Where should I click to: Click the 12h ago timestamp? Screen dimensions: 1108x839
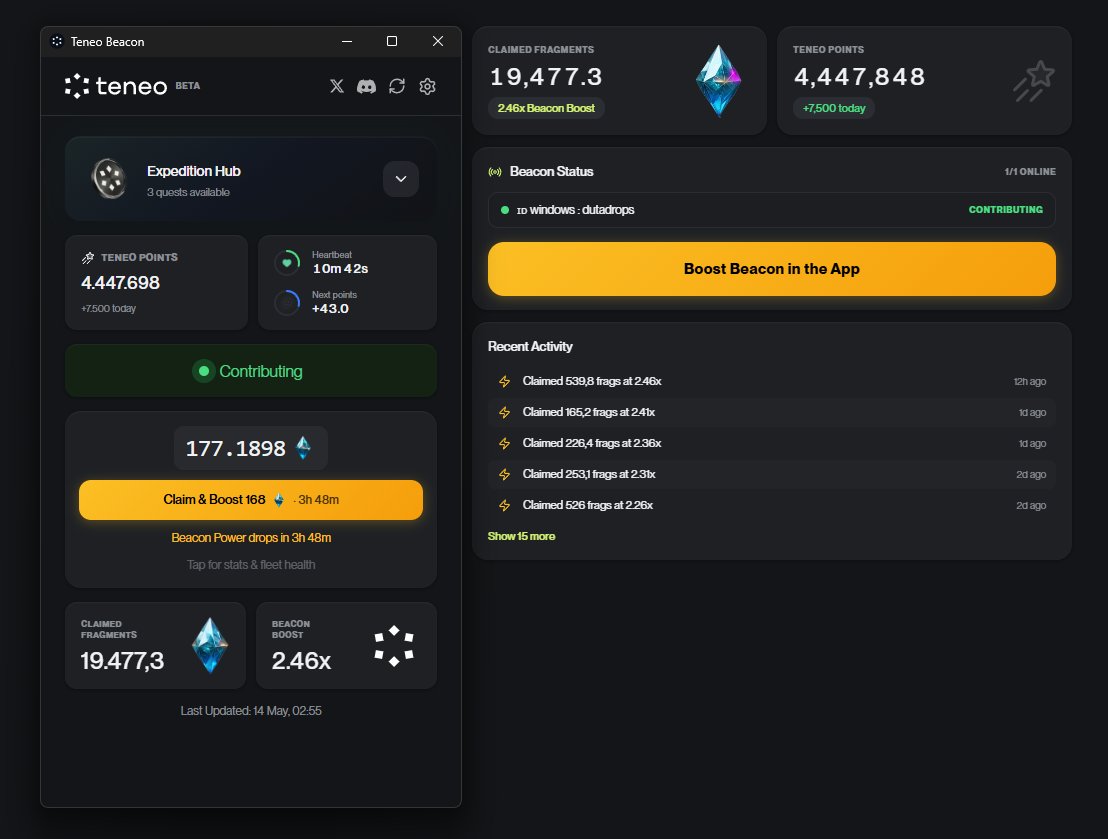[x=1030, y=382]
